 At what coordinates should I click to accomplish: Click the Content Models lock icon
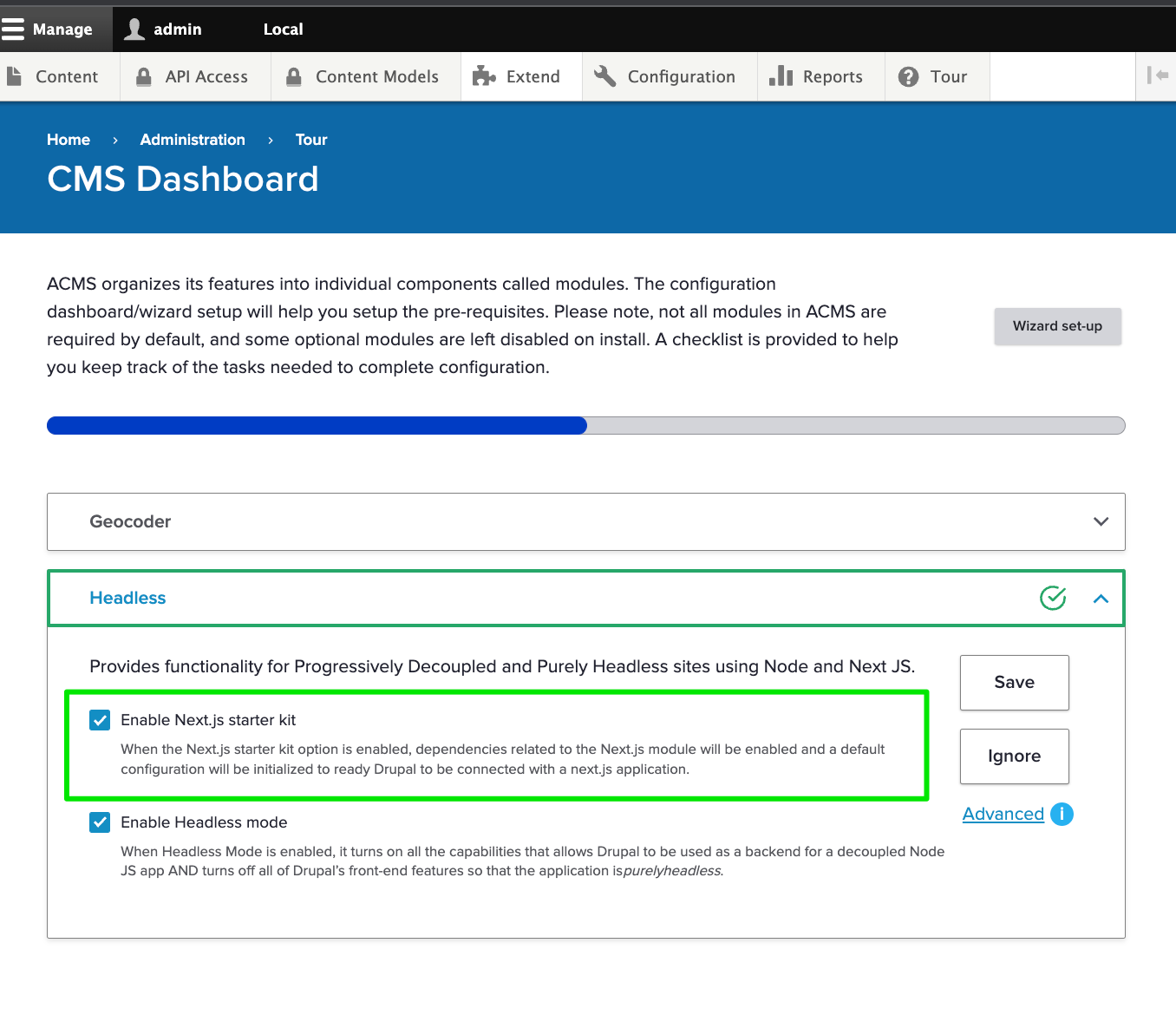pos(294,76)
